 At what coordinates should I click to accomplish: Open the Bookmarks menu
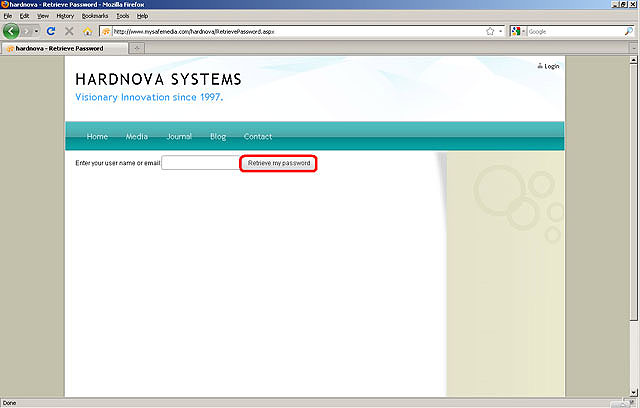point(94,17)
